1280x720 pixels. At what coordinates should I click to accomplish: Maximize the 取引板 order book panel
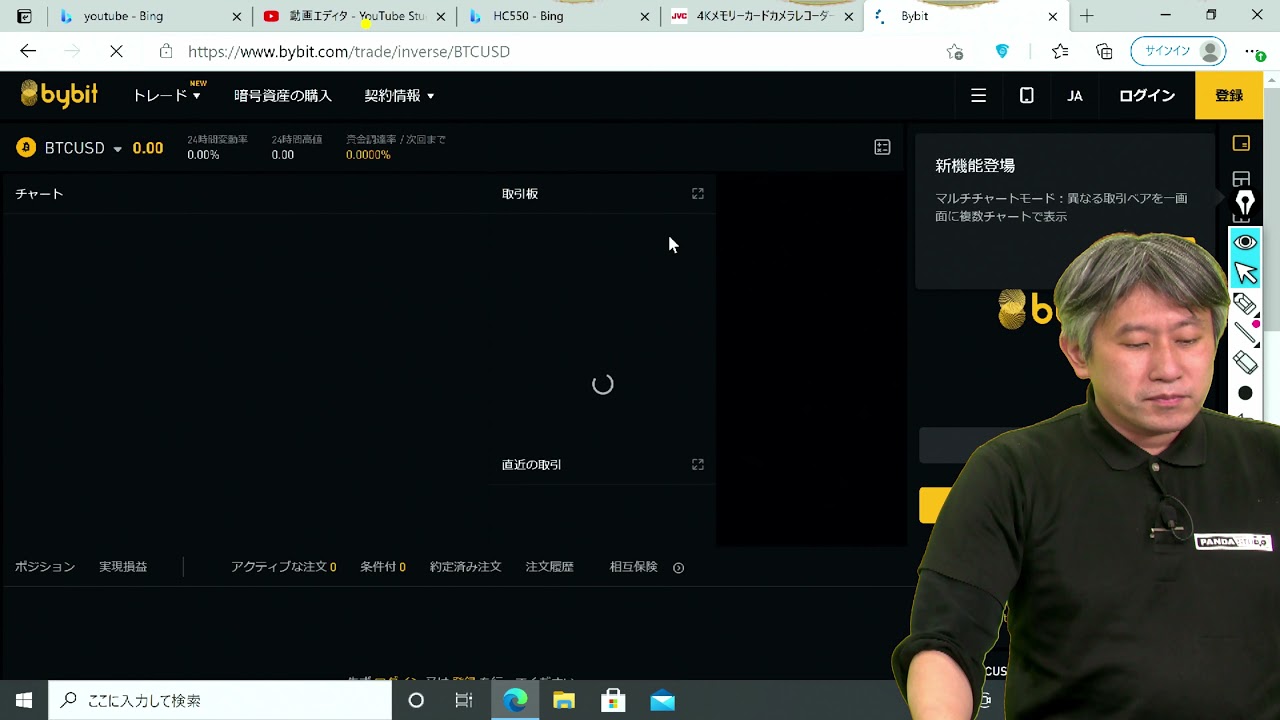pos(698,194)
